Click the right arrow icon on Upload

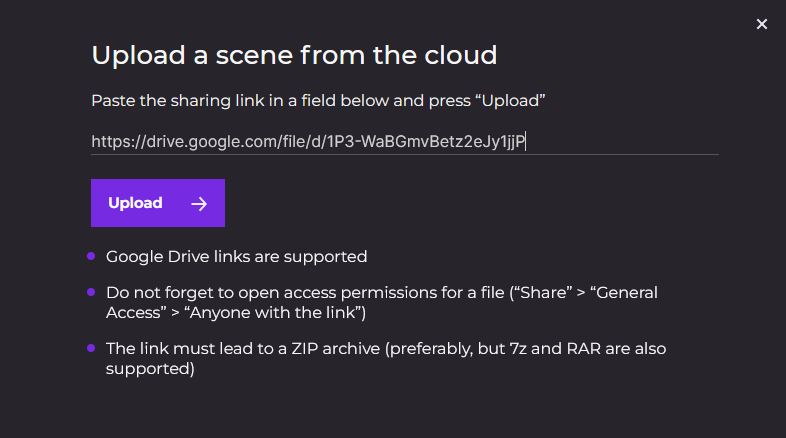[x=200, y=204]
